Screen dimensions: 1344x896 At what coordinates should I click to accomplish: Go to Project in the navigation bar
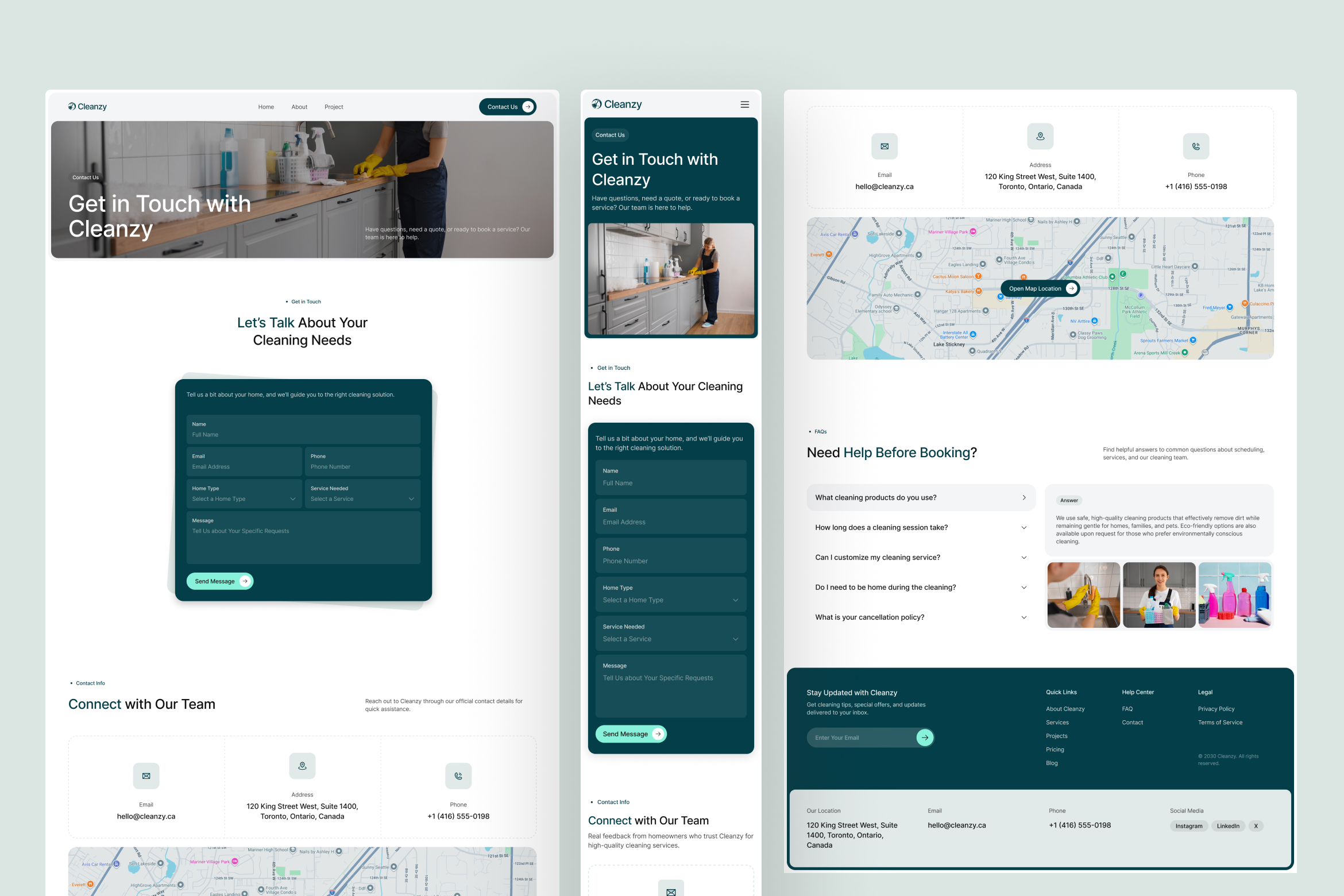[x=333, y=107]
